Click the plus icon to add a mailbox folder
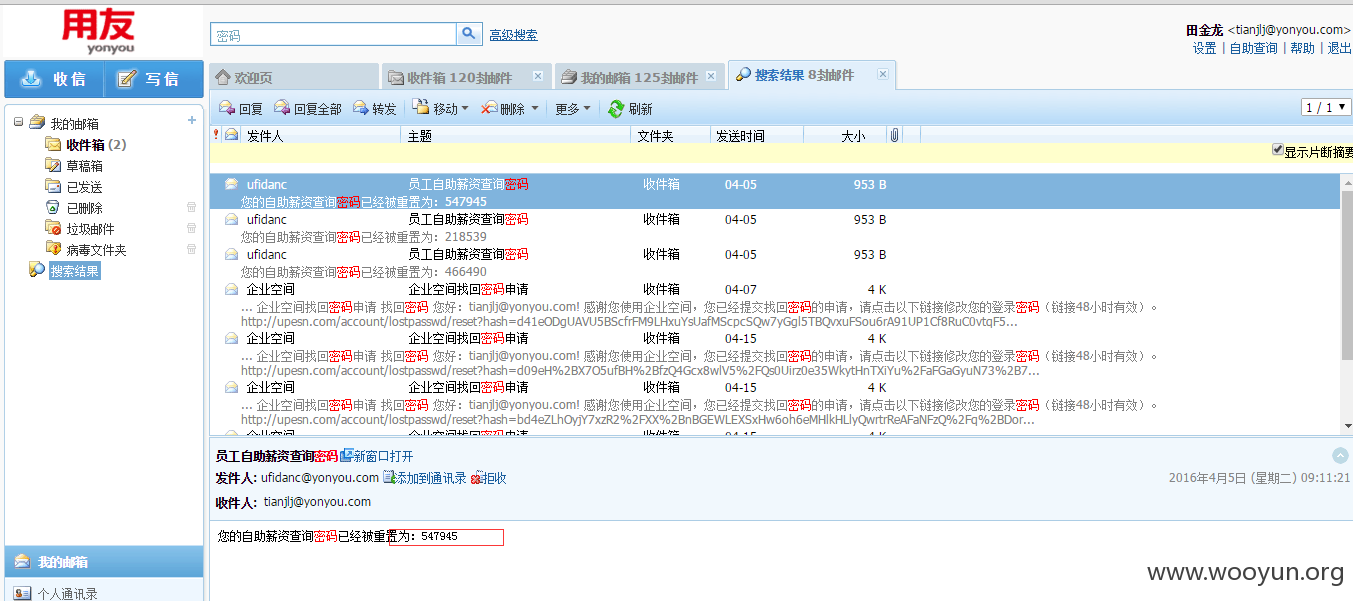 pyautogui.click(x=192, y=121)
